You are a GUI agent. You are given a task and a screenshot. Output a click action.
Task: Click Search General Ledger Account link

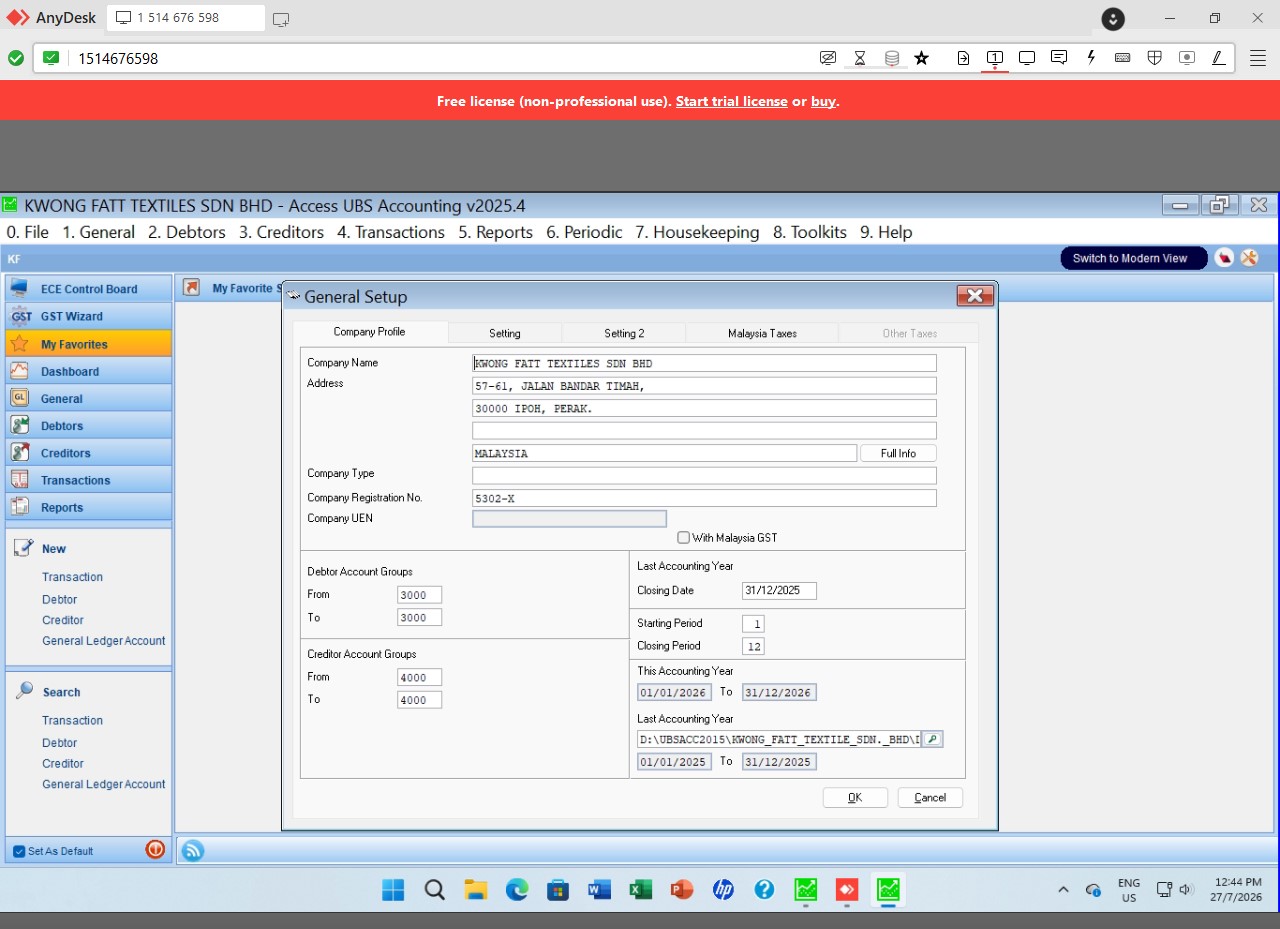pyautogui.click(x=104, y=784)
